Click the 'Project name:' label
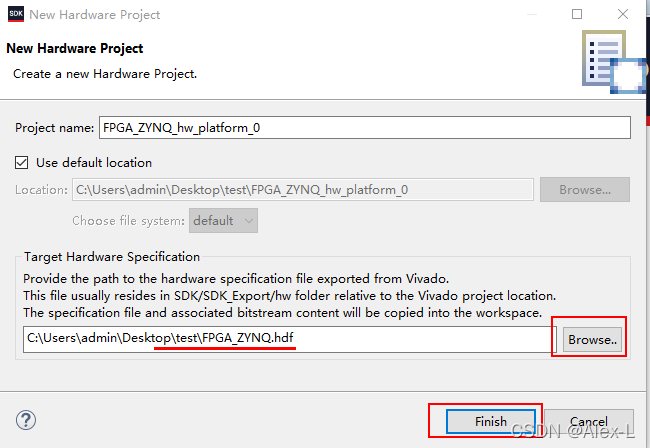This screenshot has width=650, height=448. click(55, 128)
